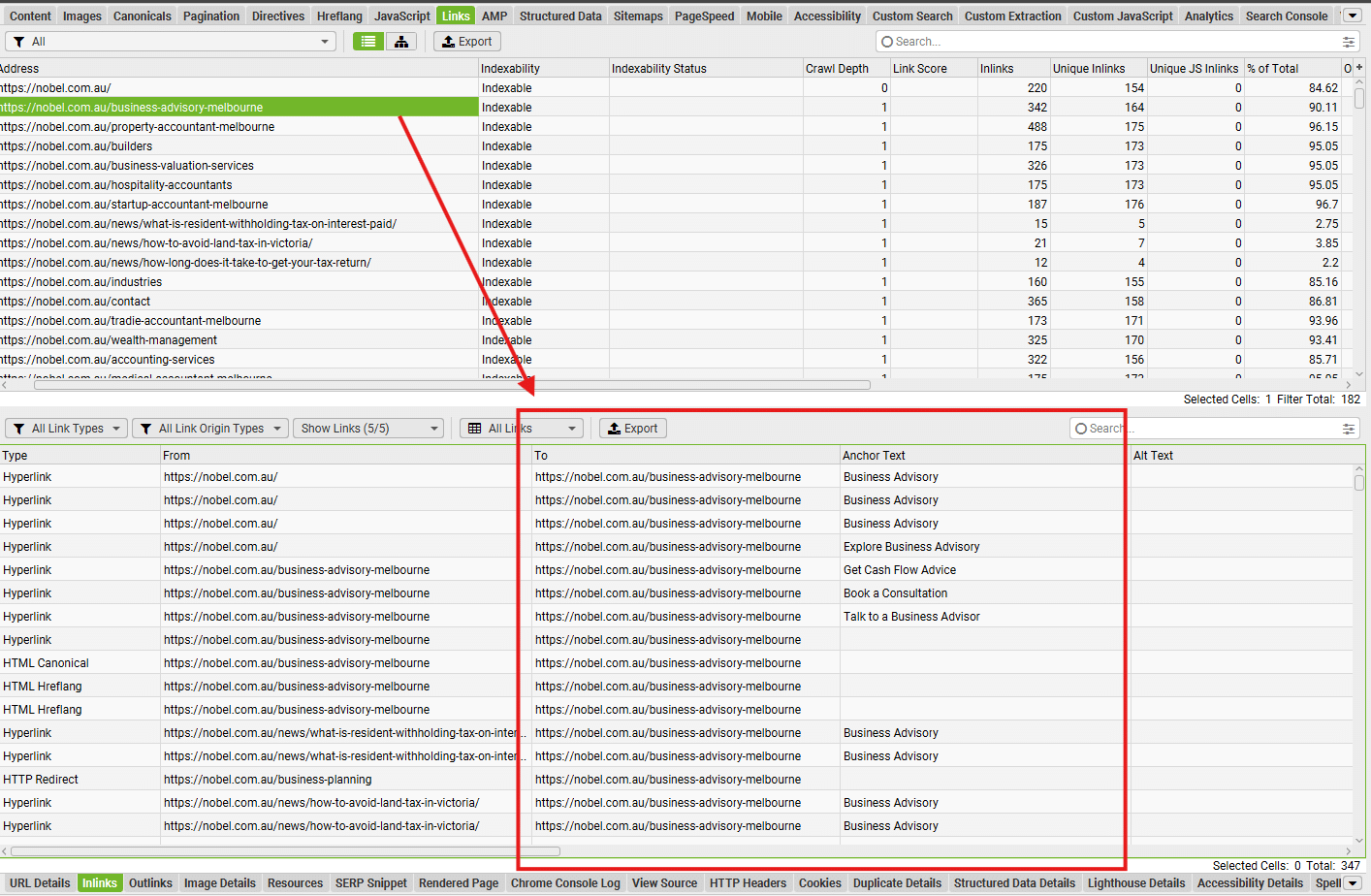Open the top filter 'All' dropdown
The height and width of the screenshot is (896, 1371).
(x=171, y=42)
